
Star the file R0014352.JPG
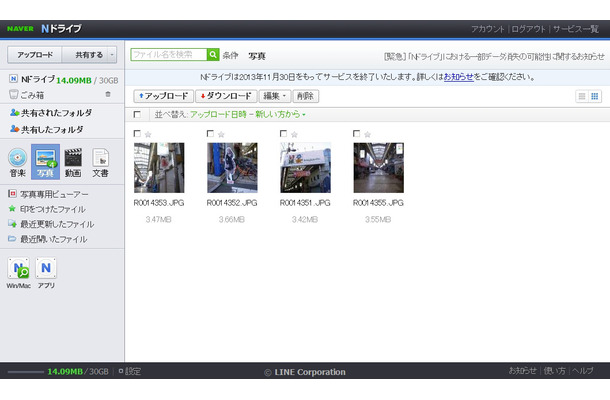tap(221, 134)
